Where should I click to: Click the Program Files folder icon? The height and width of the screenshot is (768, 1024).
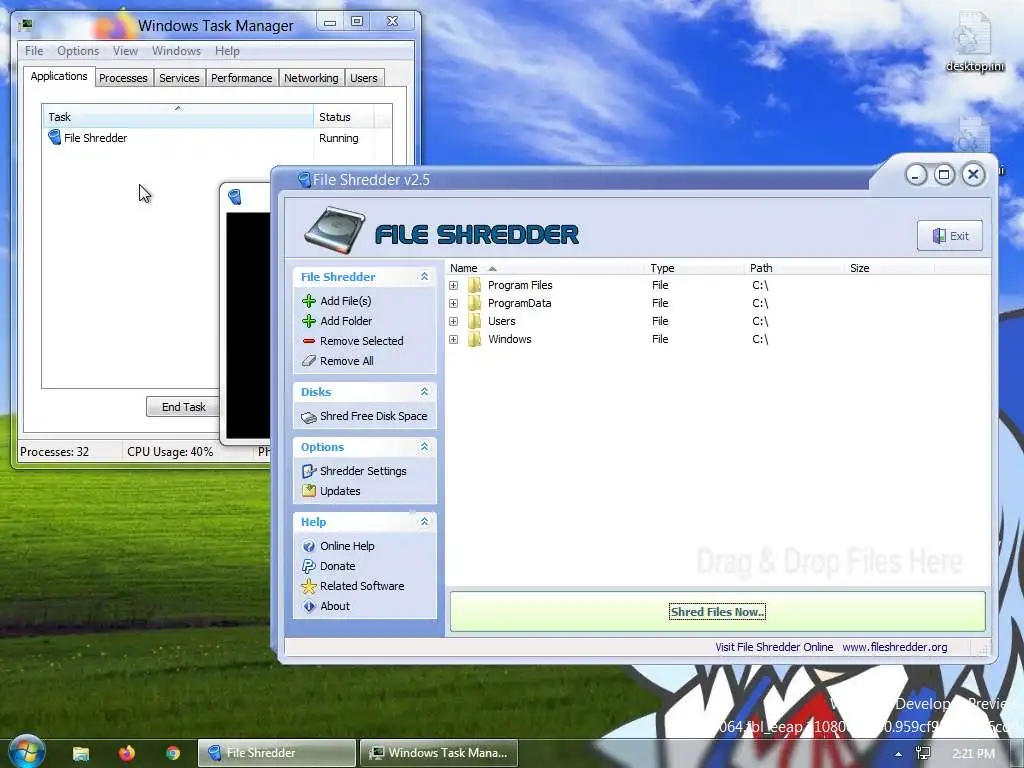click(475, 285)
